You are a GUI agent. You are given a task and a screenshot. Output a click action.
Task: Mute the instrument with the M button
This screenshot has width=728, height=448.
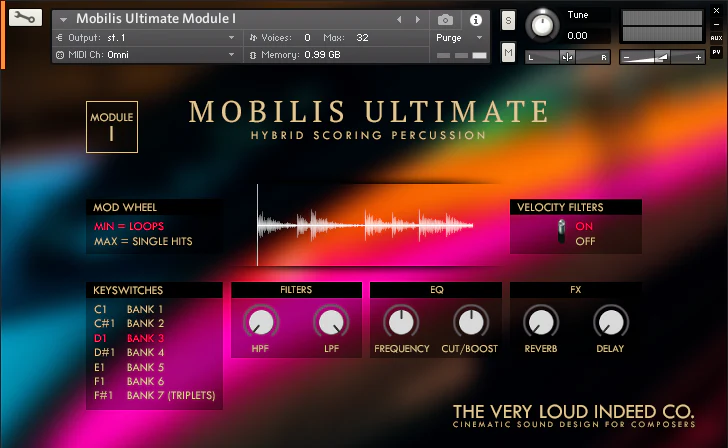coord(508,52)
